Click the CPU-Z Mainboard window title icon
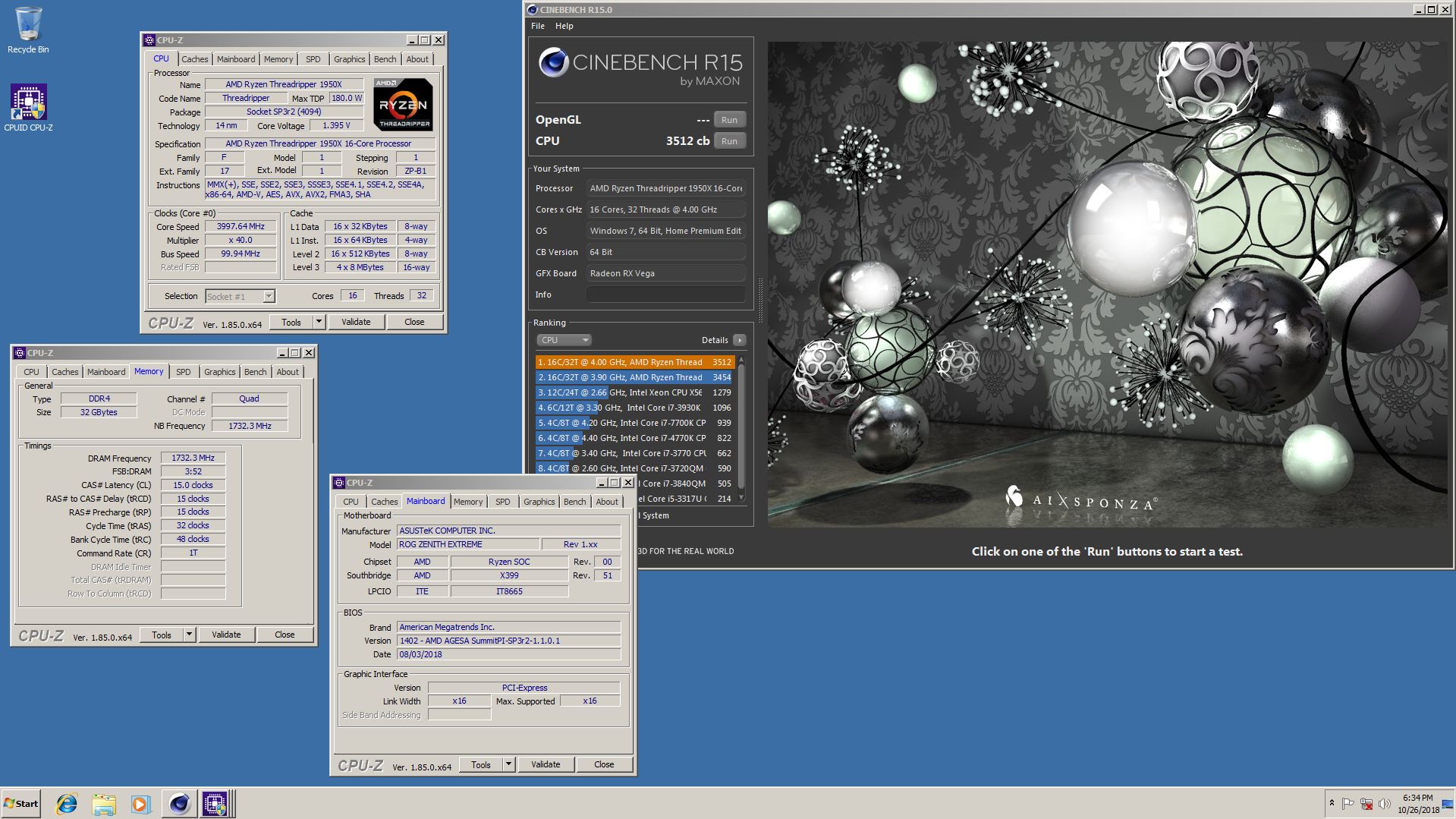The width and height of the screenshot is (1456, 819). pos(339,483)
